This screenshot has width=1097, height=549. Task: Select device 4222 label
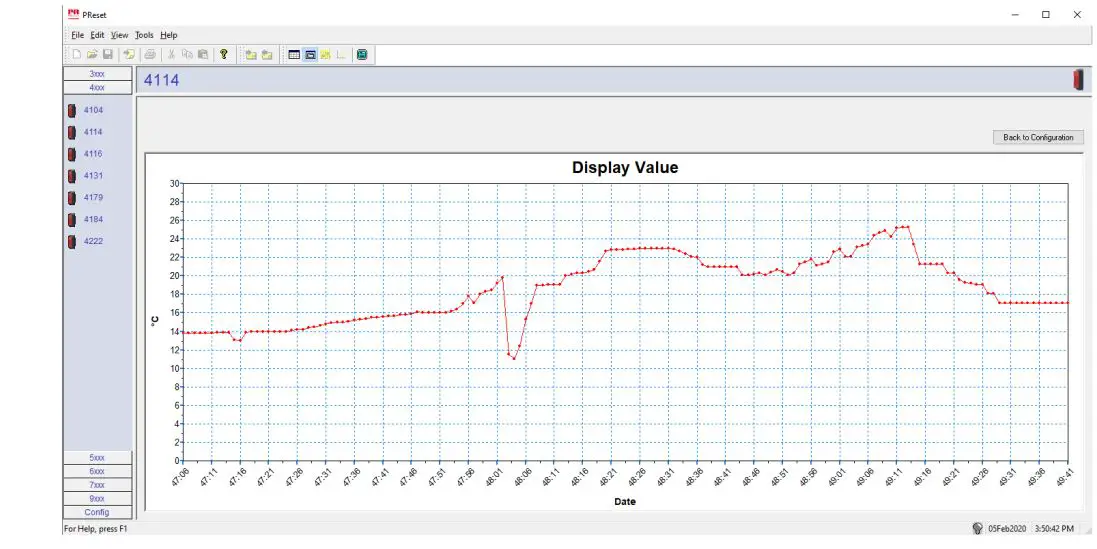pos(93,241)
